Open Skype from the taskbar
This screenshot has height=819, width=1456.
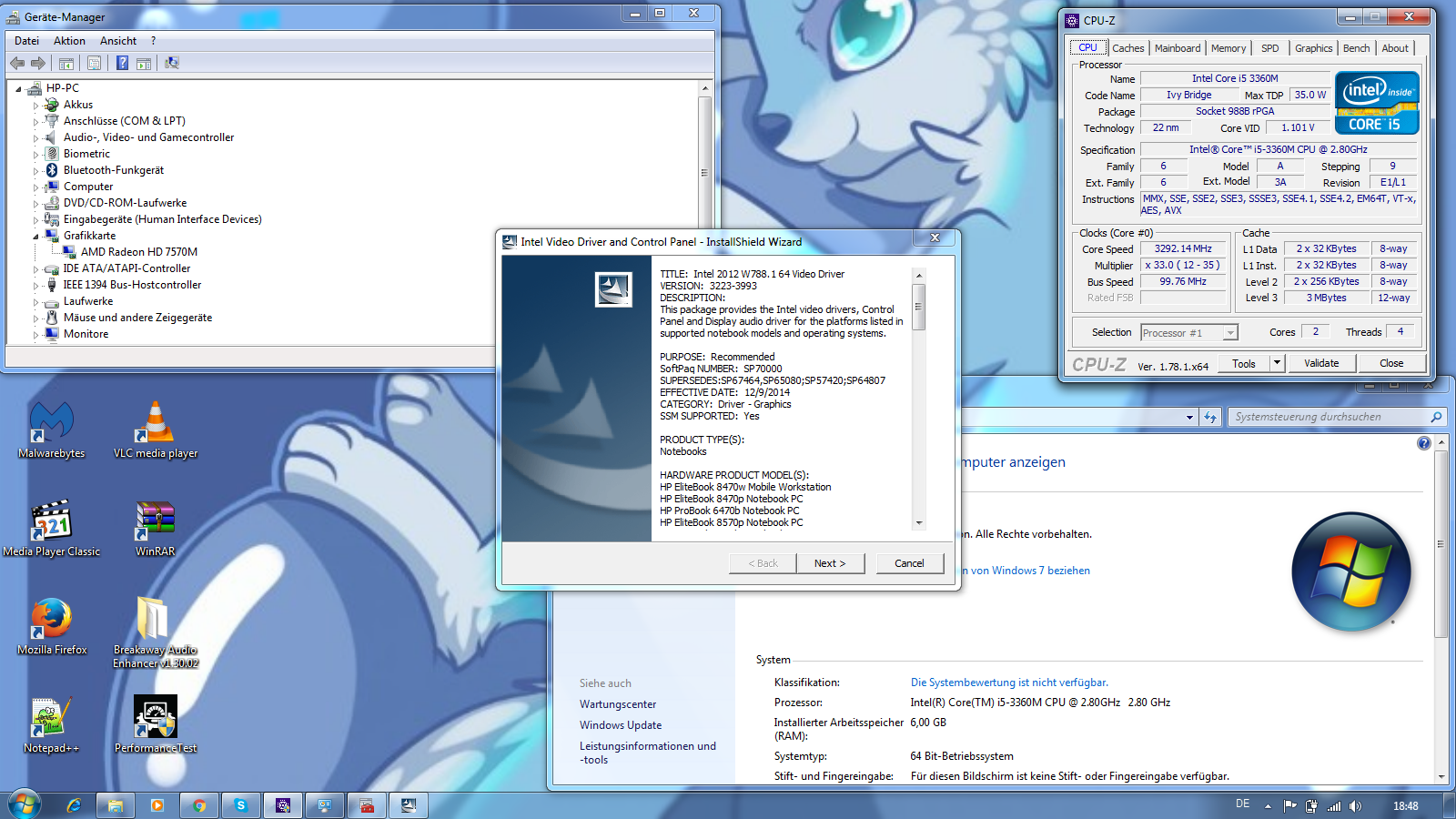(241, 805)
